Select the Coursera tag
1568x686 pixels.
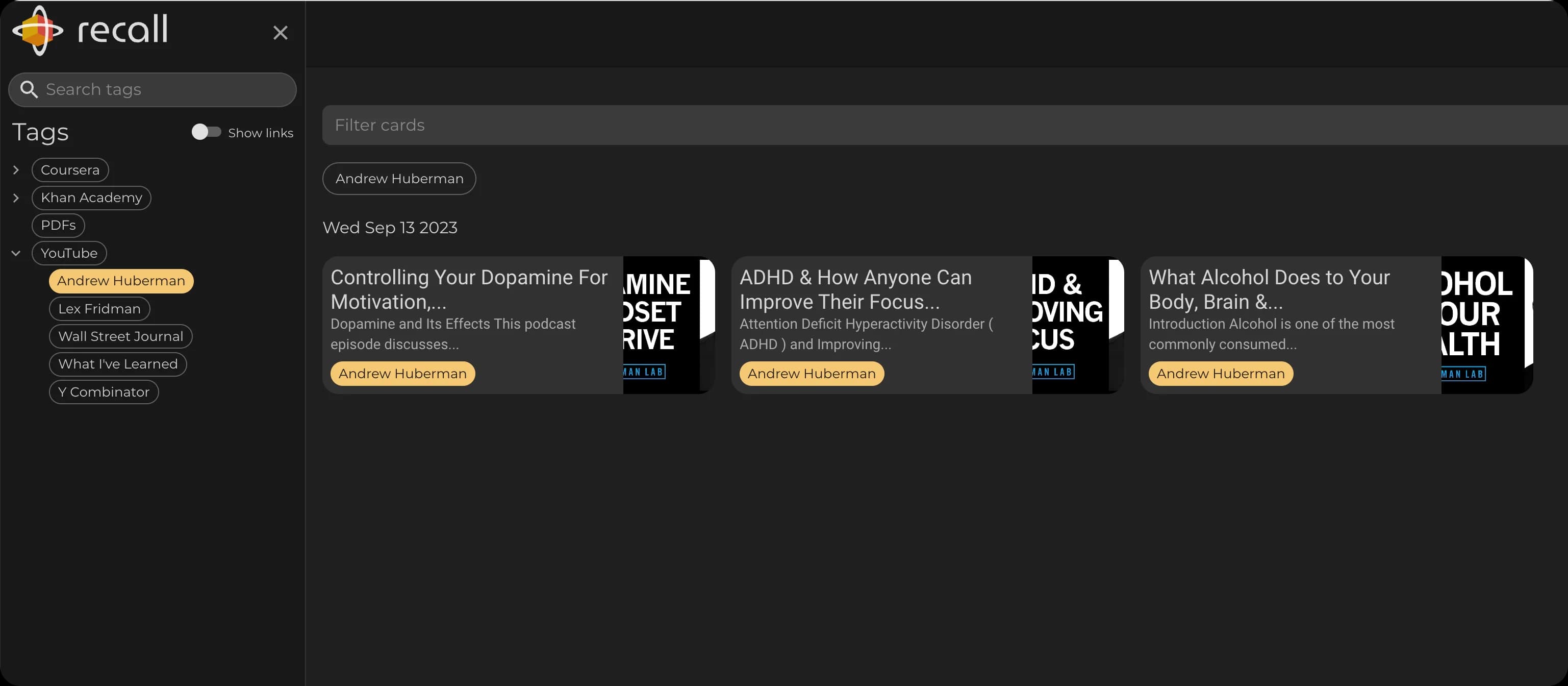[70, 170]
